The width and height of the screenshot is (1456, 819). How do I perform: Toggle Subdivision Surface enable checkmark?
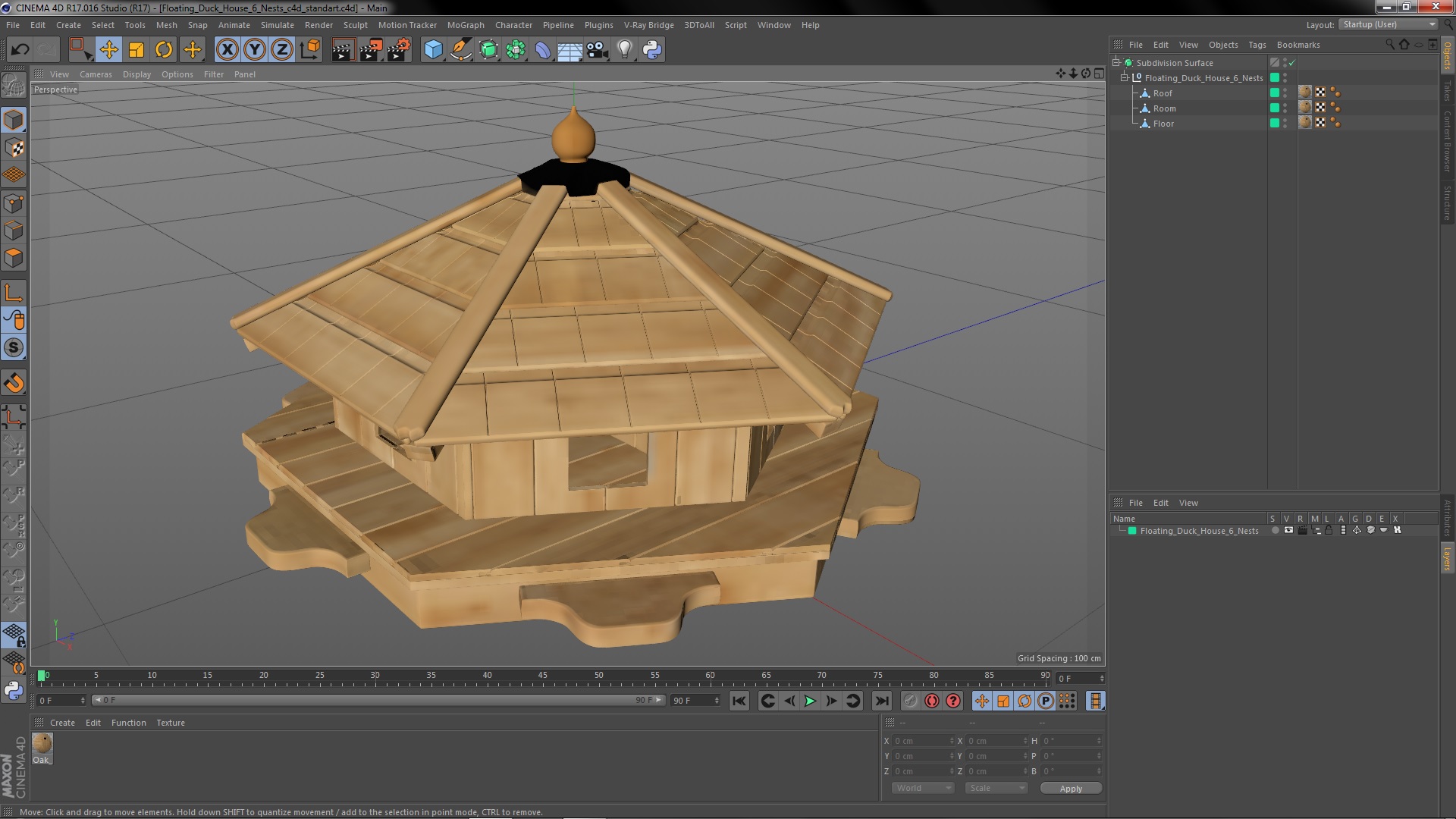pos(1292,63)
